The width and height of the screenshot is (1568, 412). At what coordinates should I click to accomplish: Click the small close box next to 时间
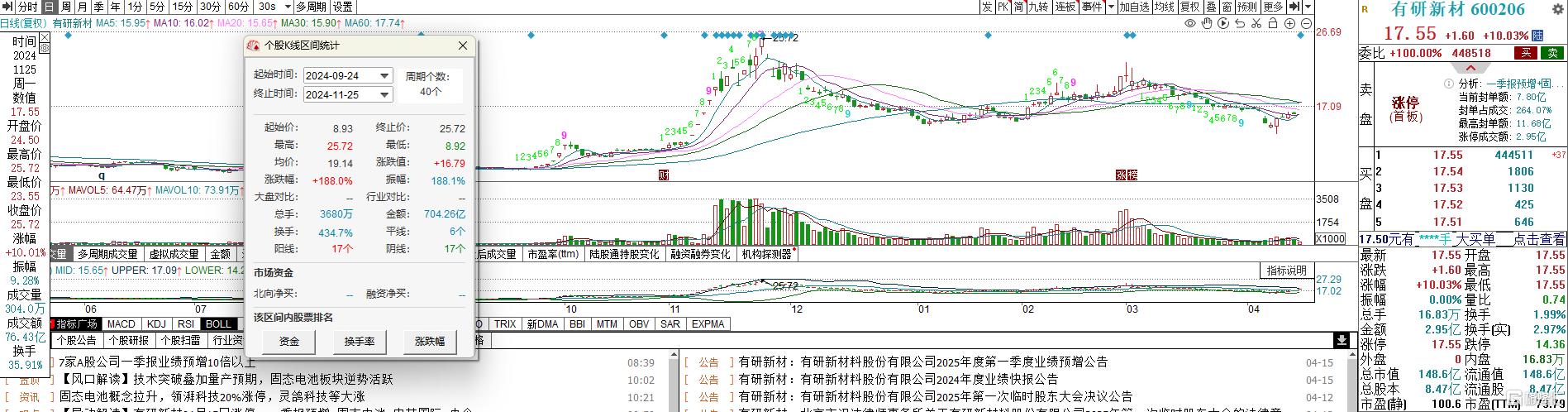(45, 37)
